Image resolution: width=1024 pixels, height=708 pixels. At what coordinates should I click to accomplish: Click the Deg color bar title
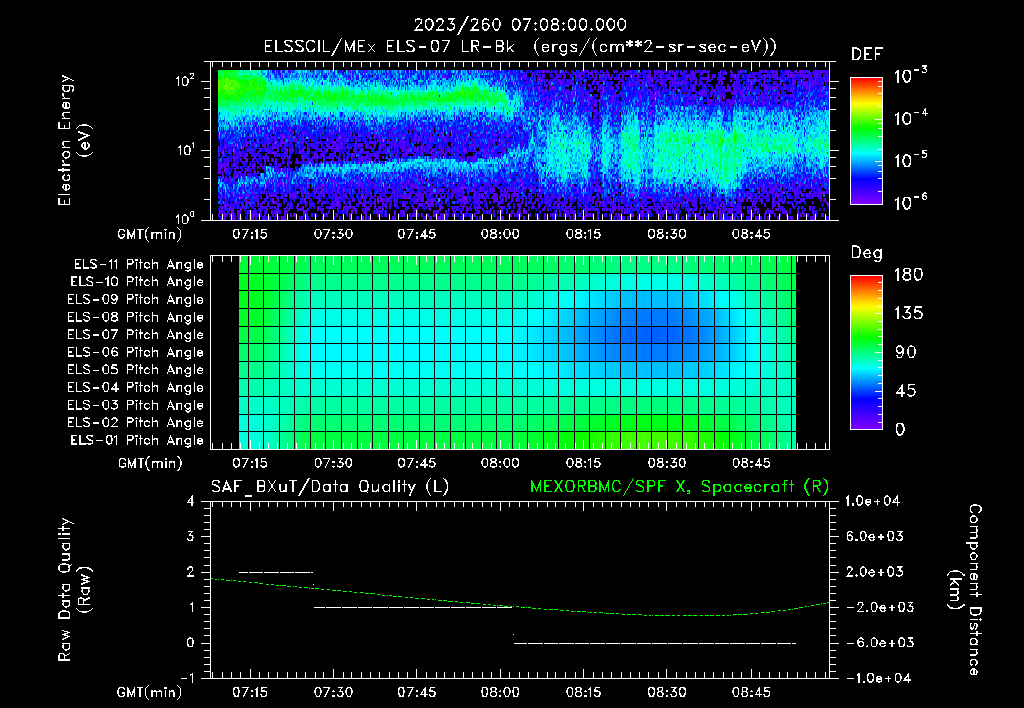coord(867,253)
